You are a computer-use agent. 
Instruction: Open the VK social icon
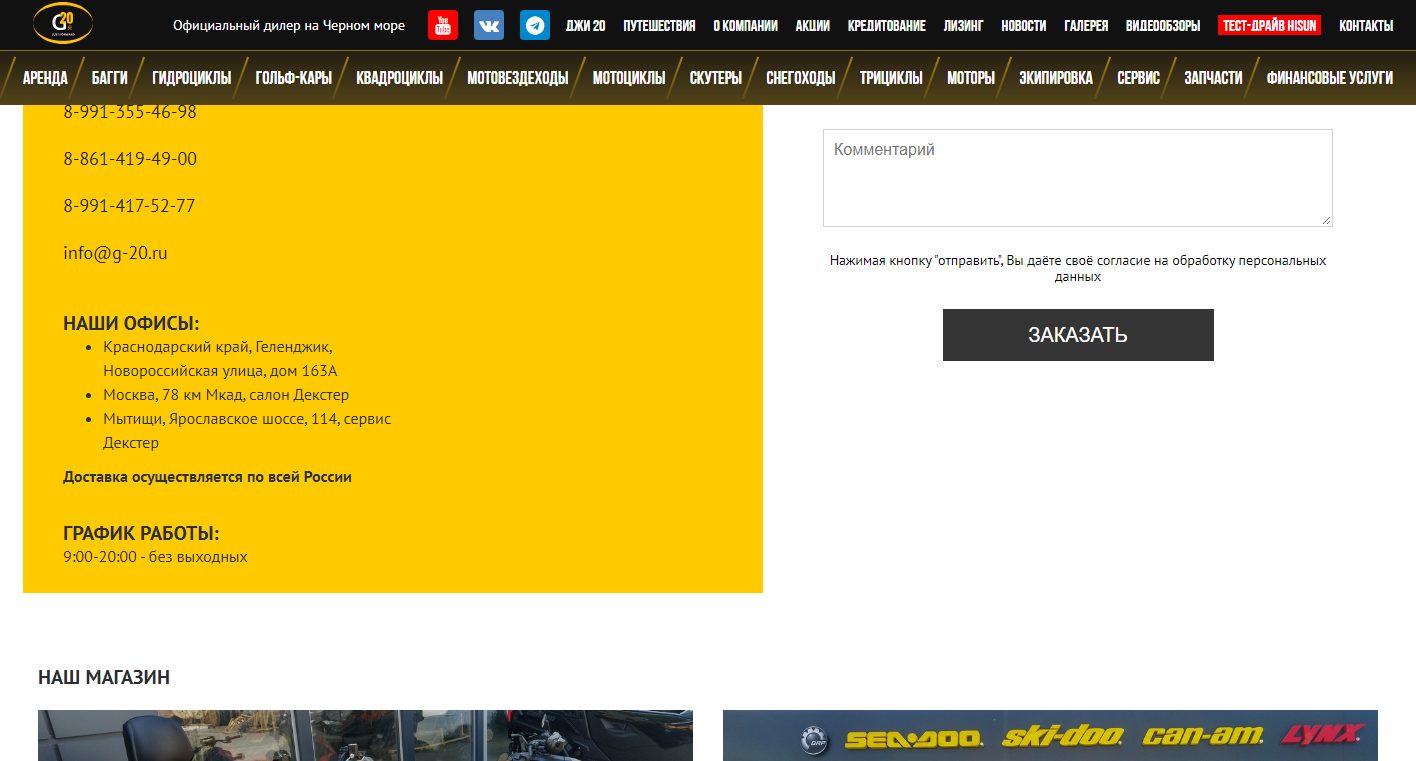(x=489, y=25)
